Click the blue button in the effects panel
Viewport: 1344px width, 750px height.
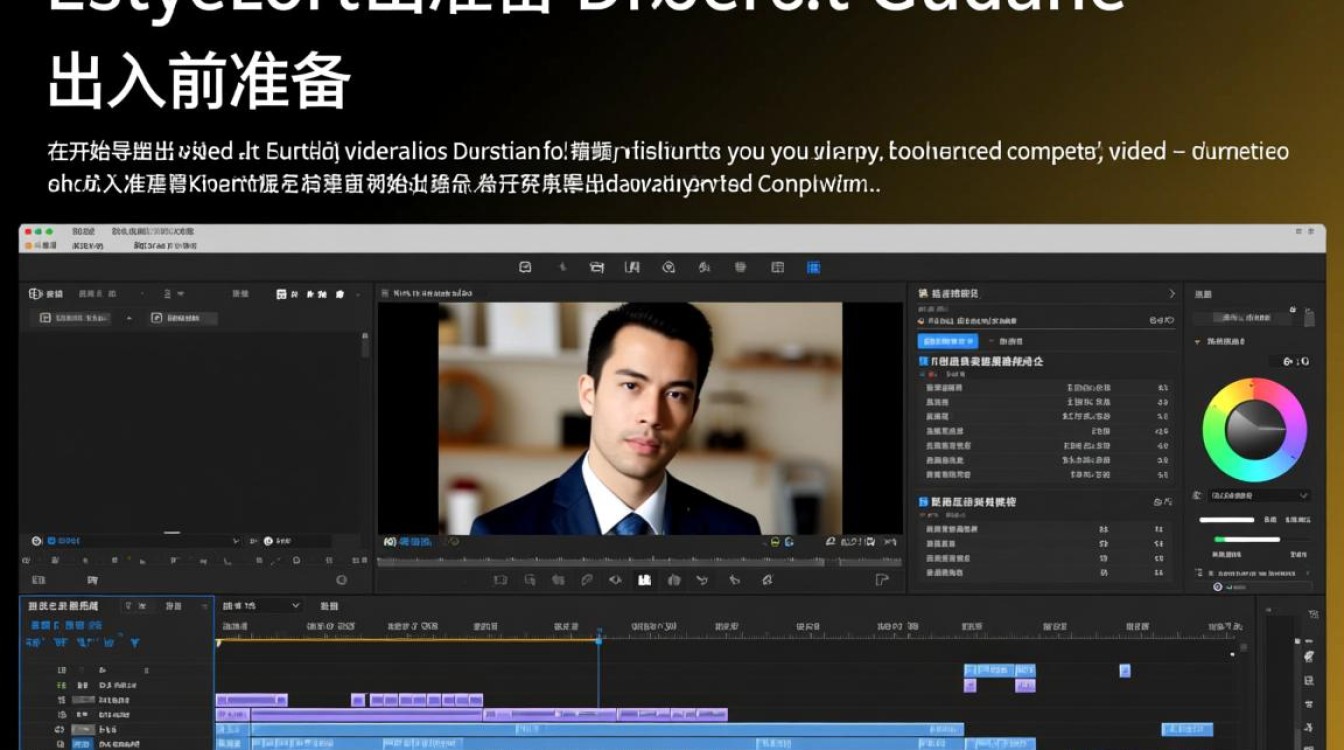point(947,341)
